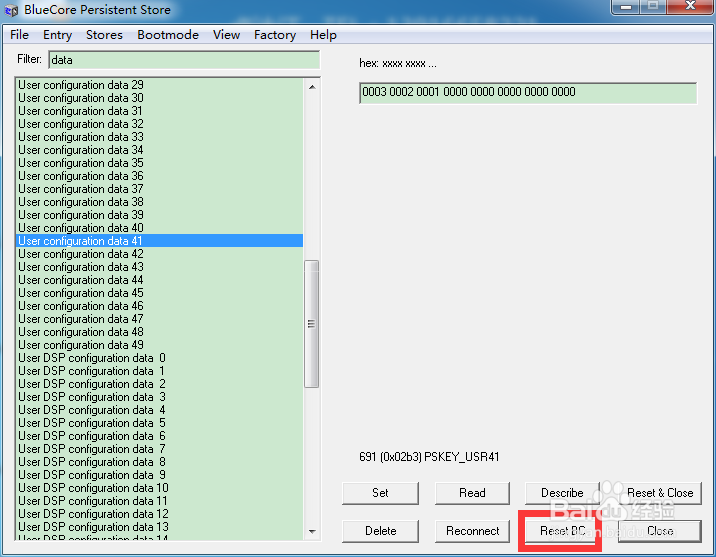Click the Close button beside Reset BC
The image size is (716, 557).
660,531
